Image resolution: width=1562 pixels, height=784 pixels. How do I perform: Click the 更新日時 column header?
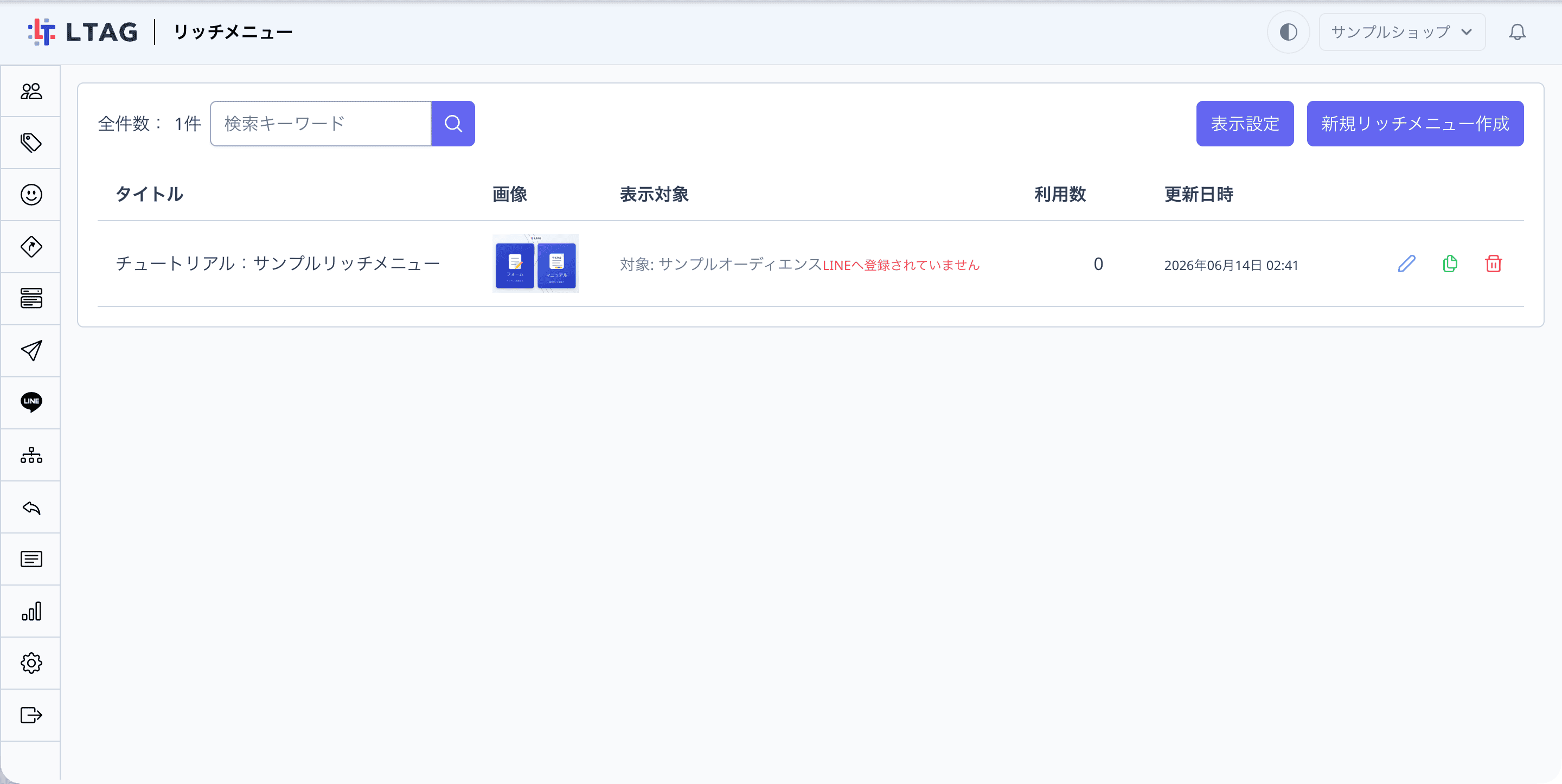[x=1199, y=194]
